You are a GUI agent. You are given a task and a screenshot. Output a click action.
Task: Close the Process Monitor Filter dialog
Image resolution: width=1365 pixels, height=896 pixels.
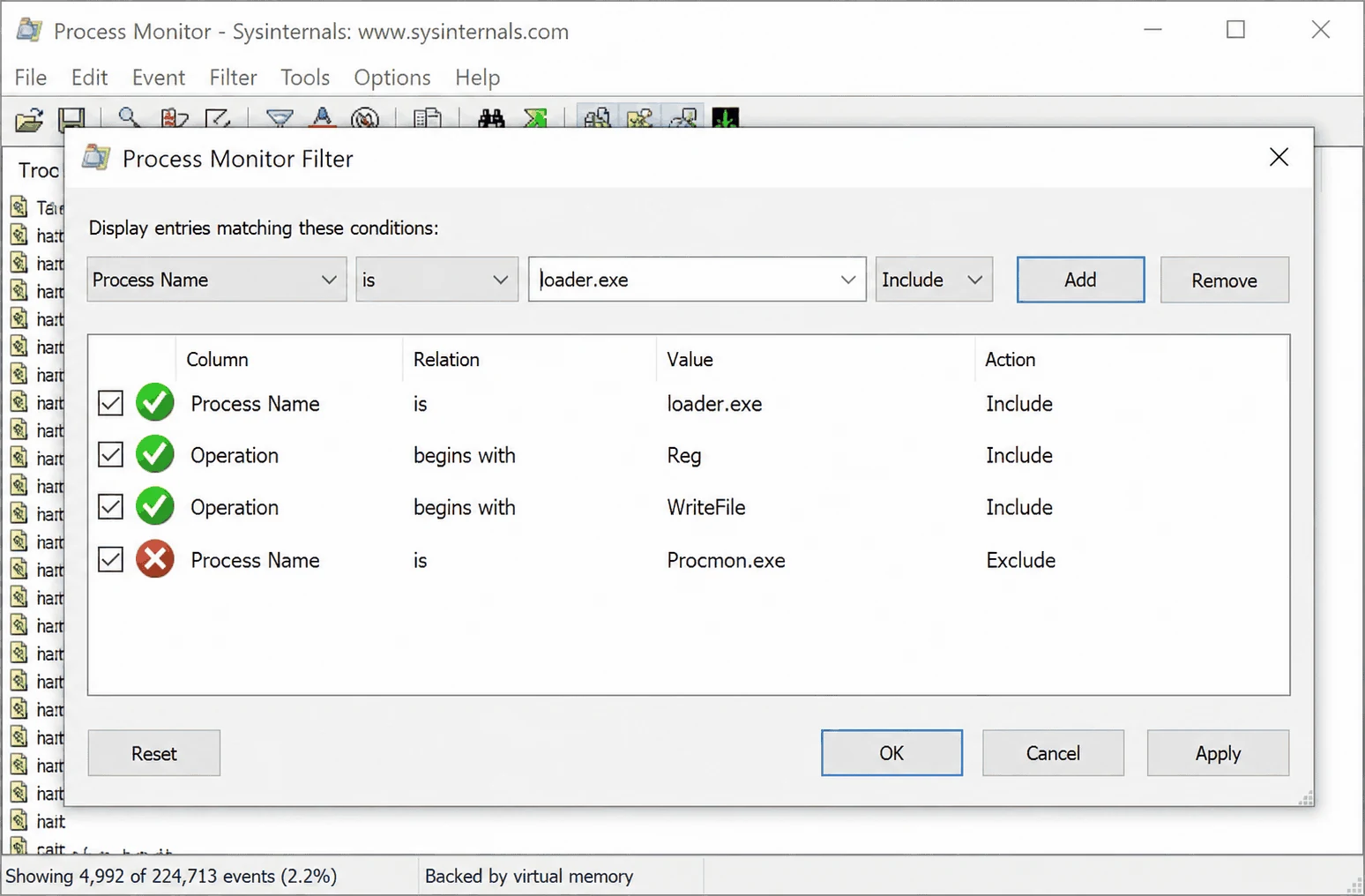(1279, 157)
